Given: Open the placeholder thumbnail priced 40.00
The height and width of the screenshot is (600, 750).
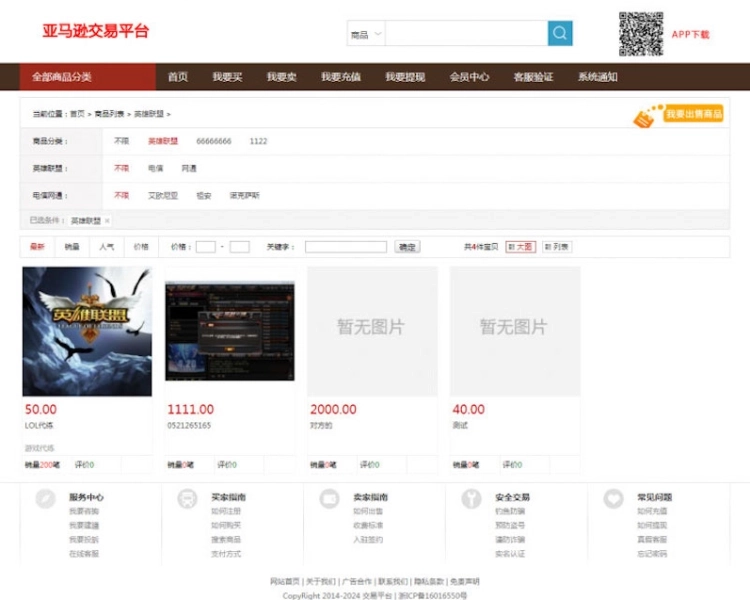Looking at the screenshot, I should (515, 332).
